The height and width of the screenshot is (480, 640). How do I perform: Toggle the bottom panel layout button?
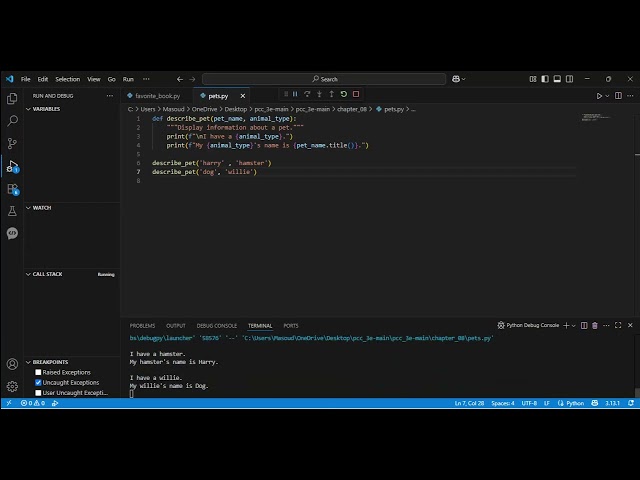[557, 79]
